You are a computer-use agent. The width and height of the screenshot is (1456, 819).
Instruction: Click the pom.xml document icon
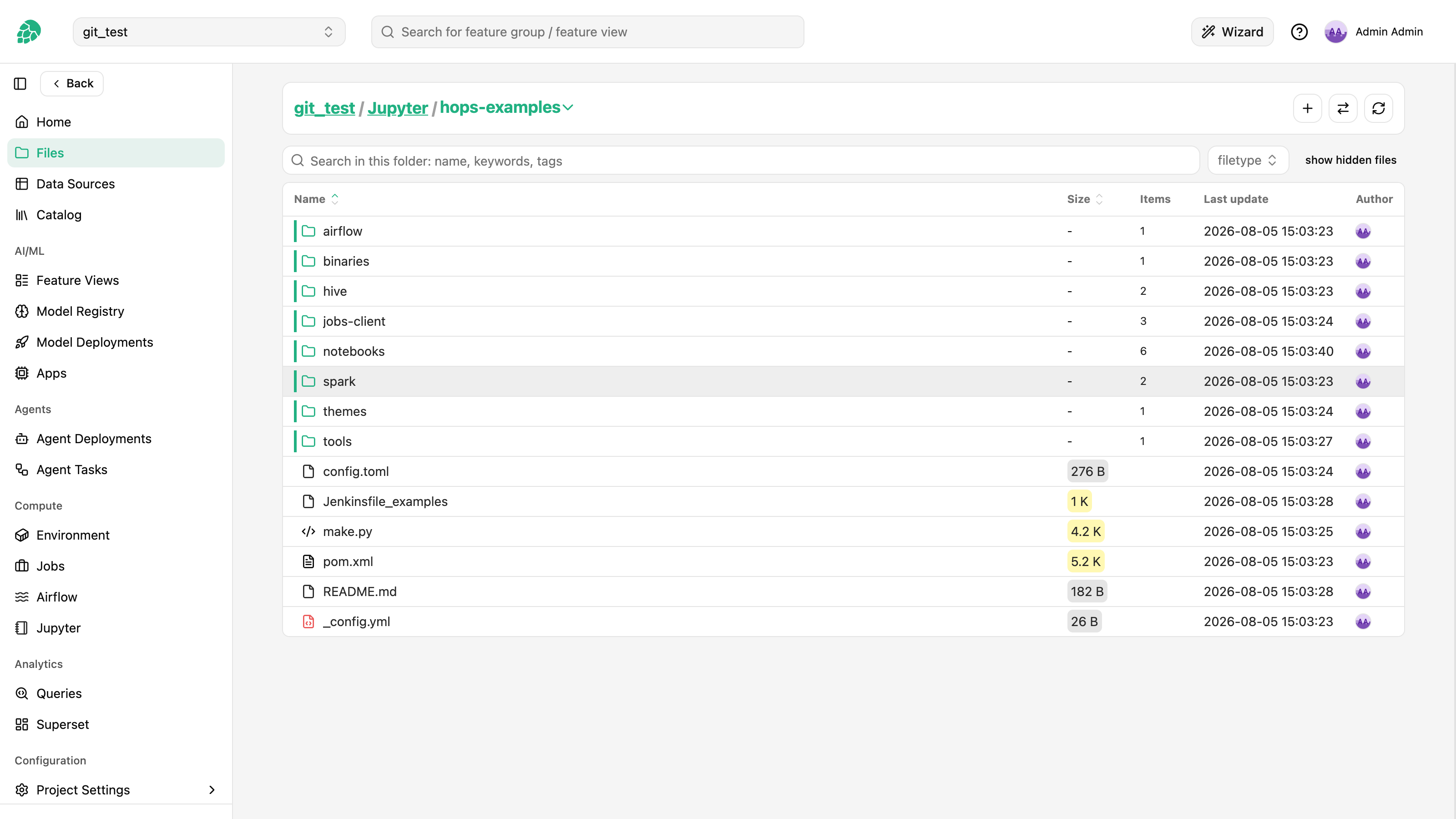pyautogui.click(x=308, y=561)
